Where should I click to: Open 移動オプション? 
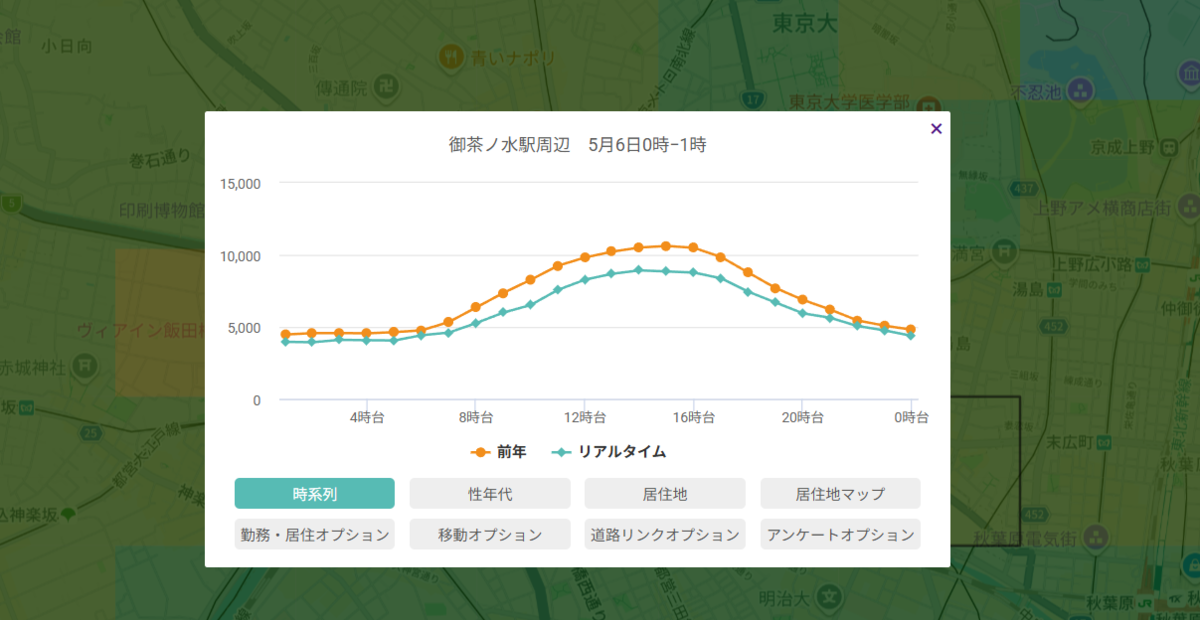click(490, 534)
